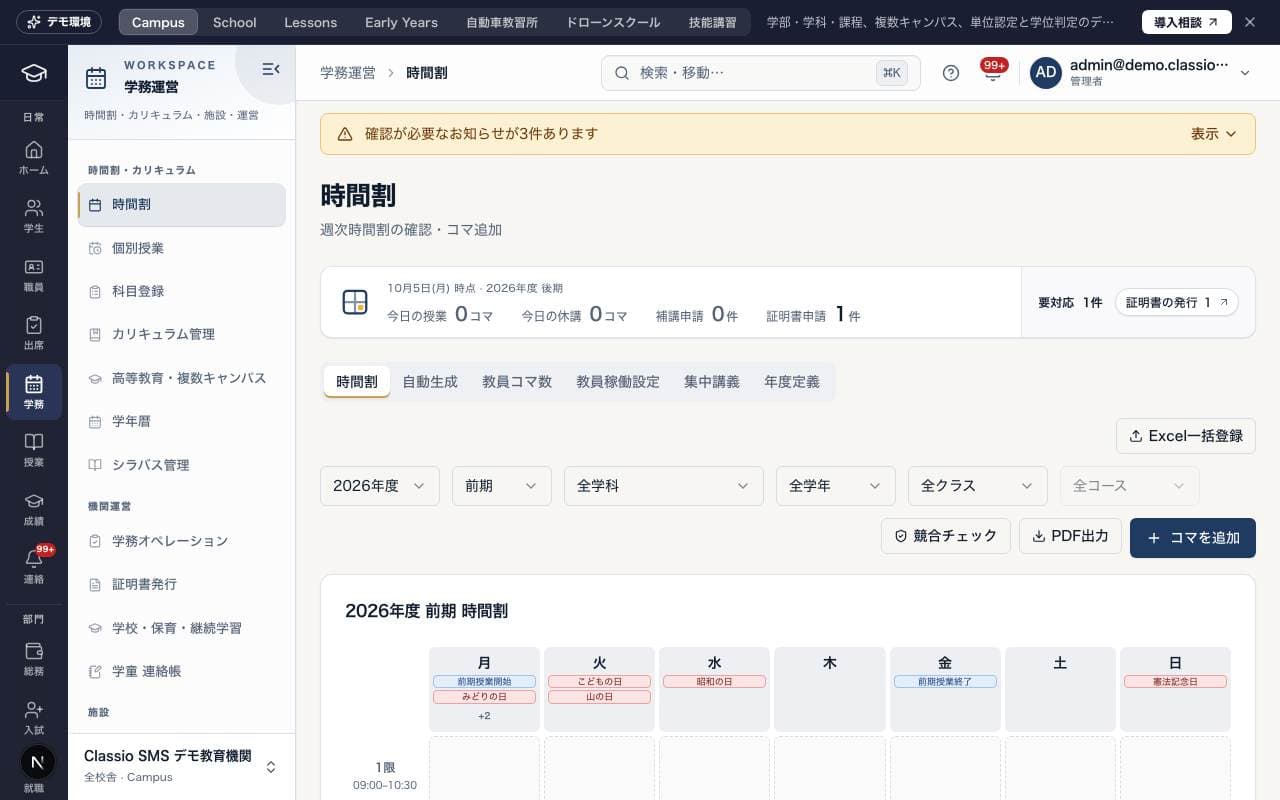Switch the institution selector Classio SMS デモ教育機関
The image size is (1280, 800).
tap(181, 766)
